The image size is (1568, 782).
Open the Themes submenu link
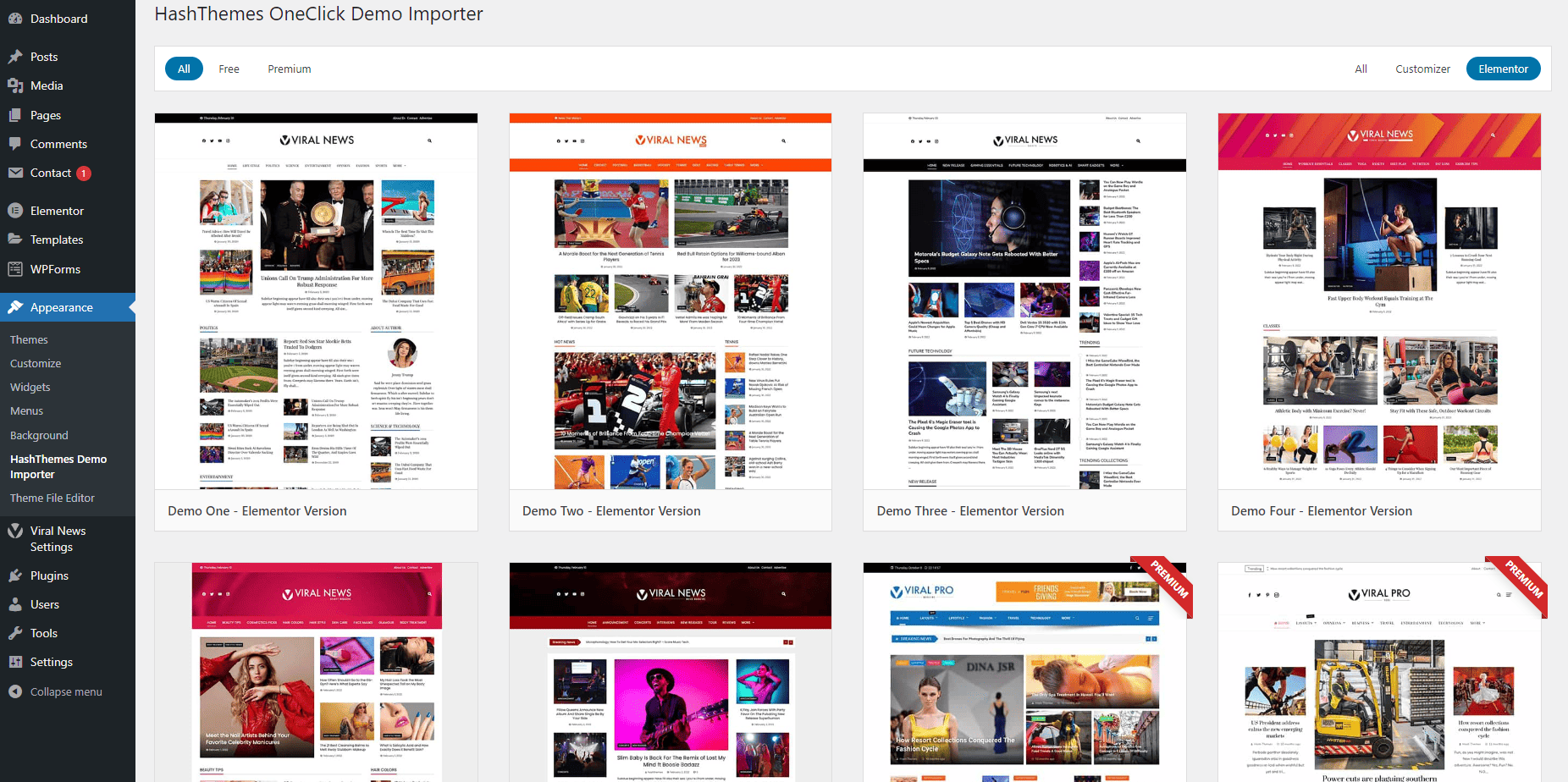tap(29, 339)
